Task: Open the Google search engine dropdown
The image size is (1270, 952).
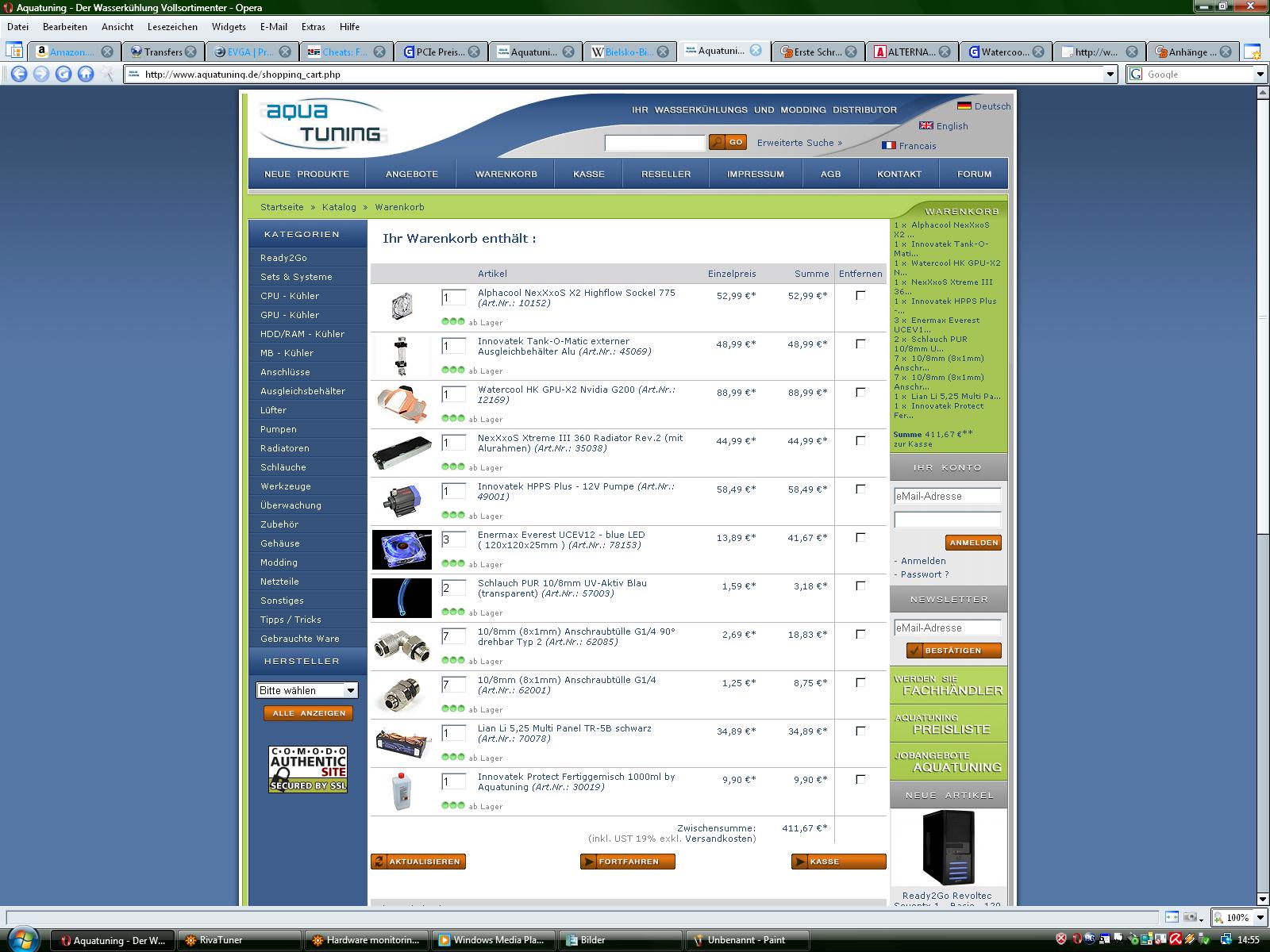Action: coord(1260,74)
